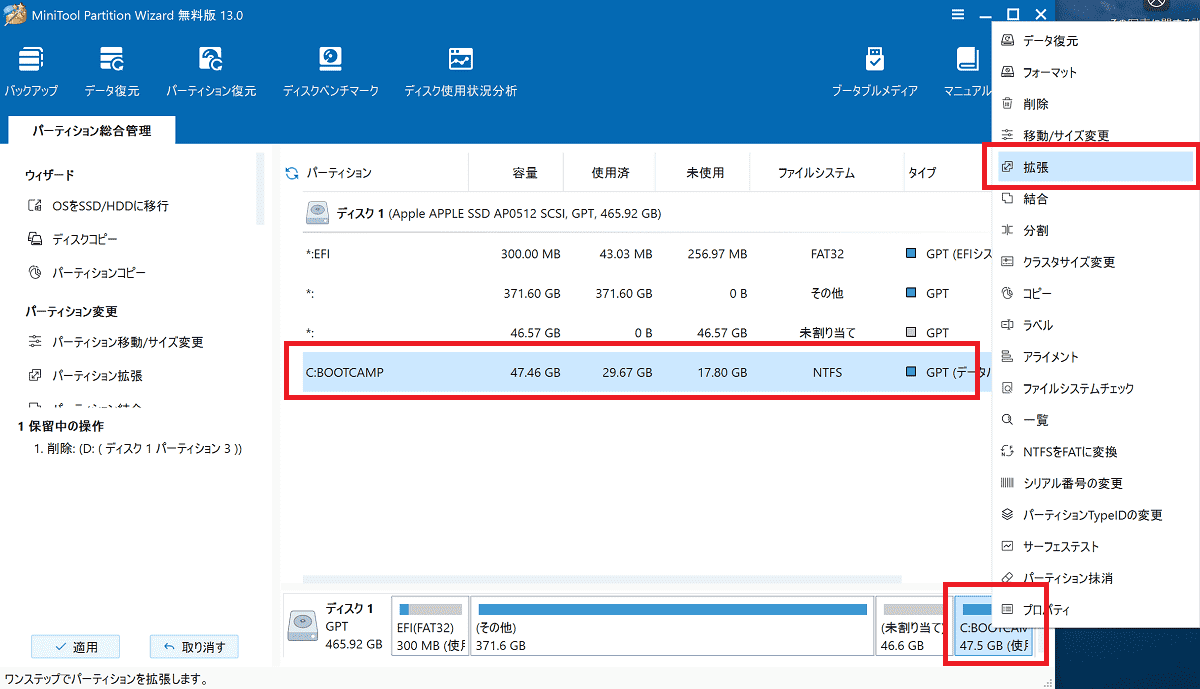Apply pending operations with the 適用 button
Image resolution: width=1200 pixels, height=689 pixels.
point(75,647)
